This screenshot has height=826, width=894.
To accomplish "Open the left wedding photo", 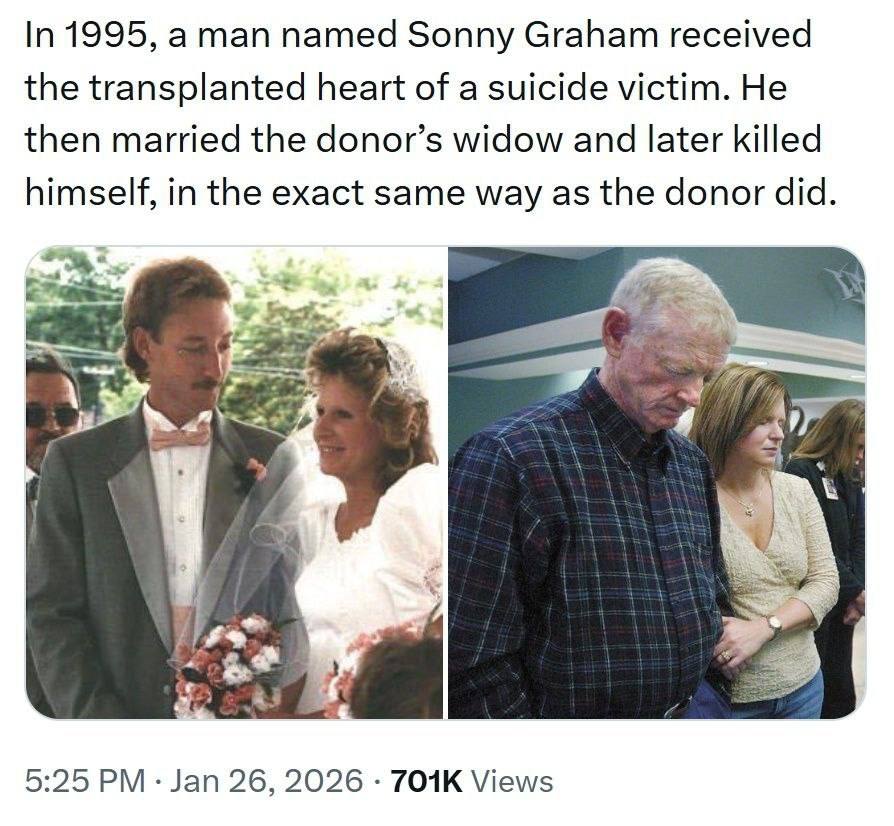I will pyautogui.click(x=235, y=482).
